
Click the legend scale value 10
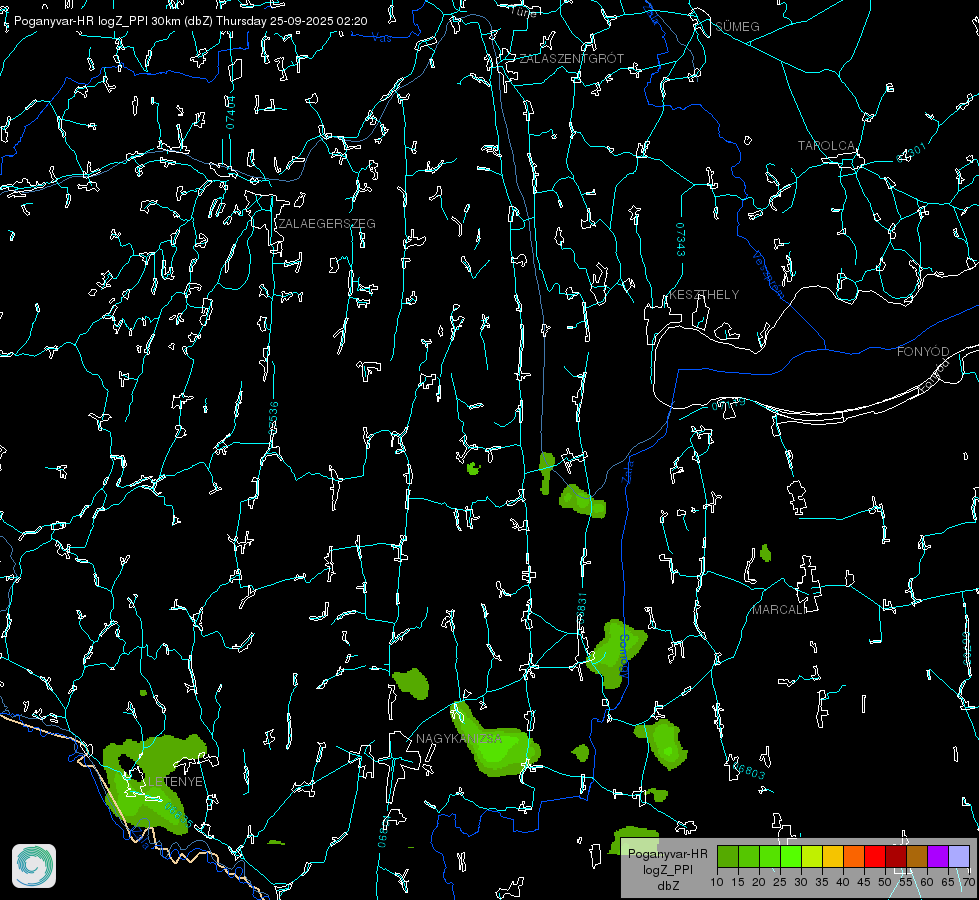click(x=717, y=882)
